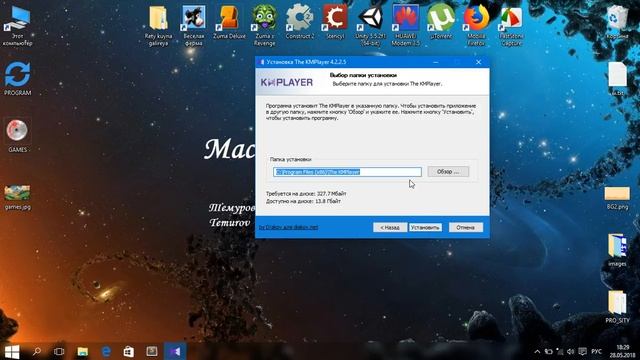640x360 pixels.
Task: Select the images folder on the desktop
Action: [x=617, y=250]
